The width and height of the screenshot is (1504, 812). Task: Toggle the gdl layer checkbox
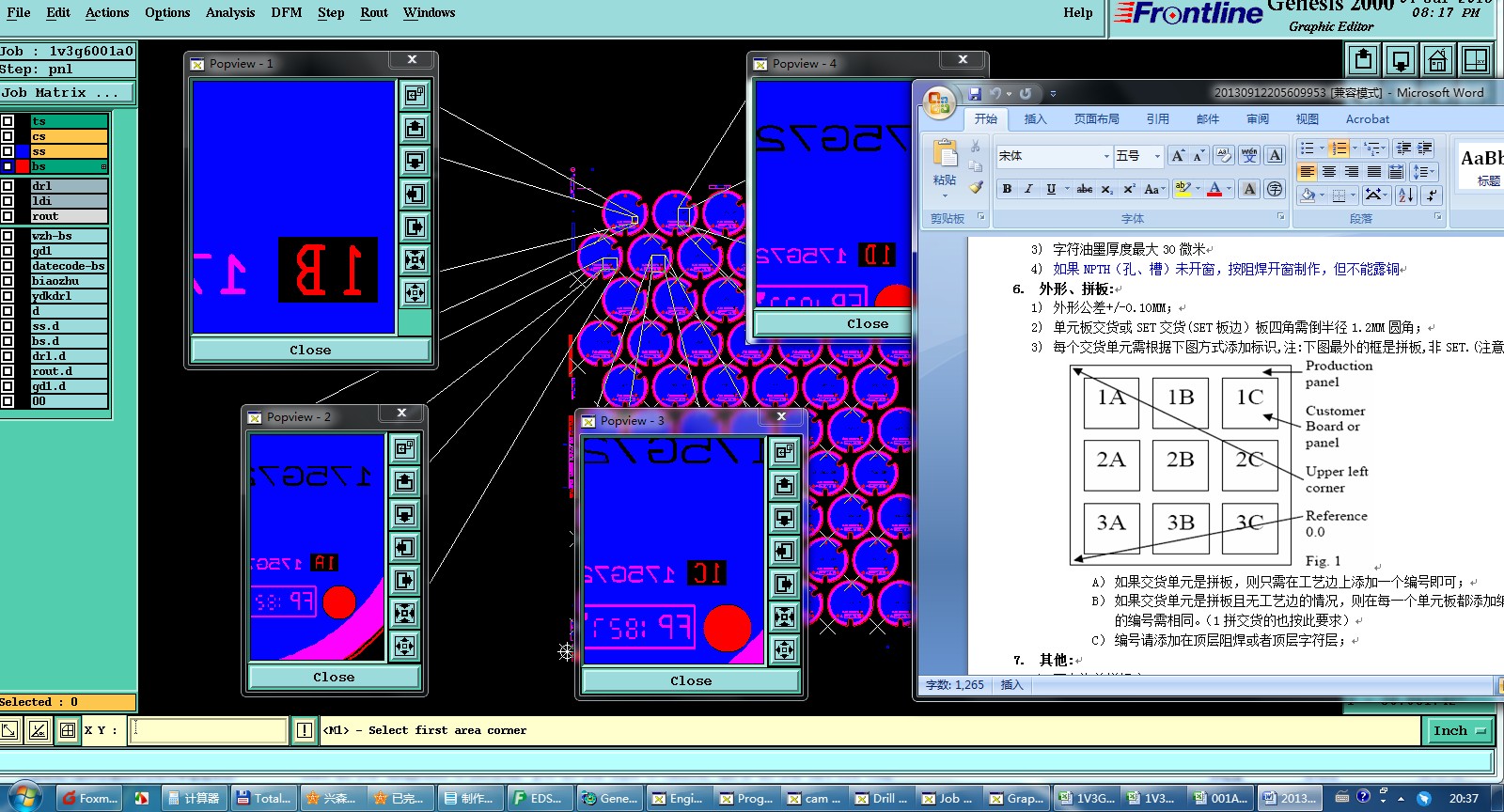coord(8,251)
